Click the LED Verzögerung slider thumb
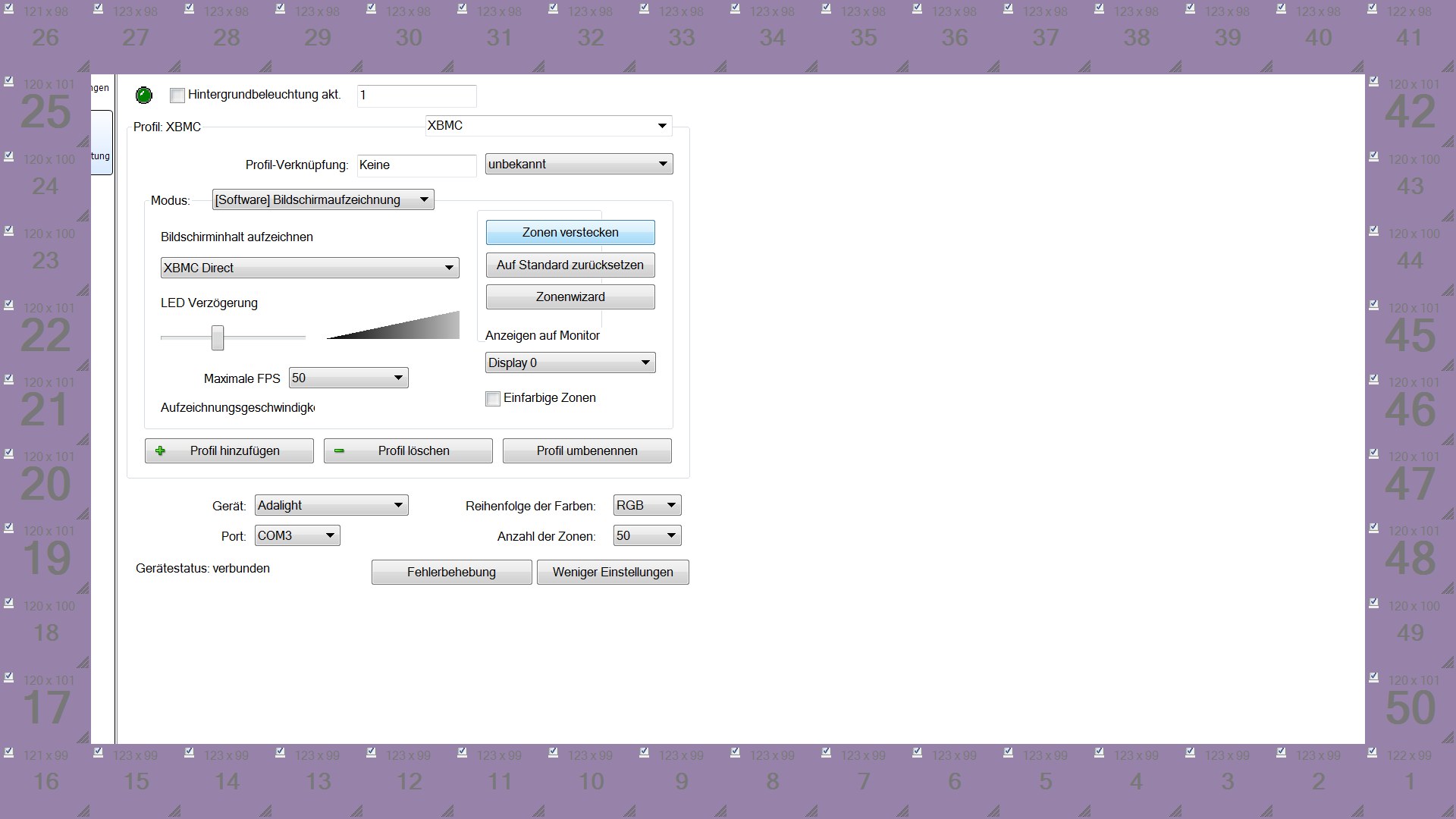Viewport: 1456px width, 819px height. pos(218,338)
